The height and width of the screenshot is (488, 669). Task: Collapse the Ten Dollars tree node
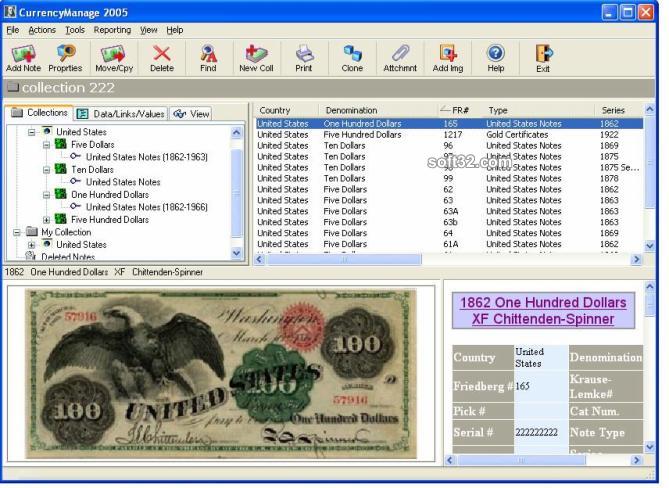[47, 170]
